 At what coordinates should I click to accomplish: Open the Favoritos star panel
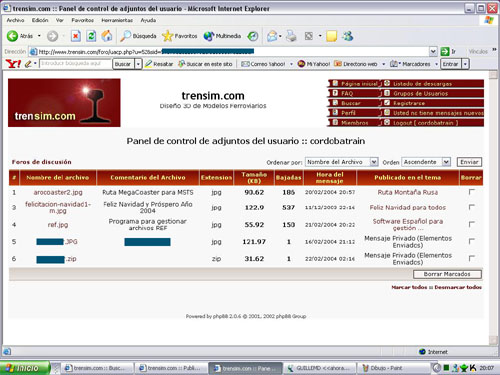tap(180, 36)
